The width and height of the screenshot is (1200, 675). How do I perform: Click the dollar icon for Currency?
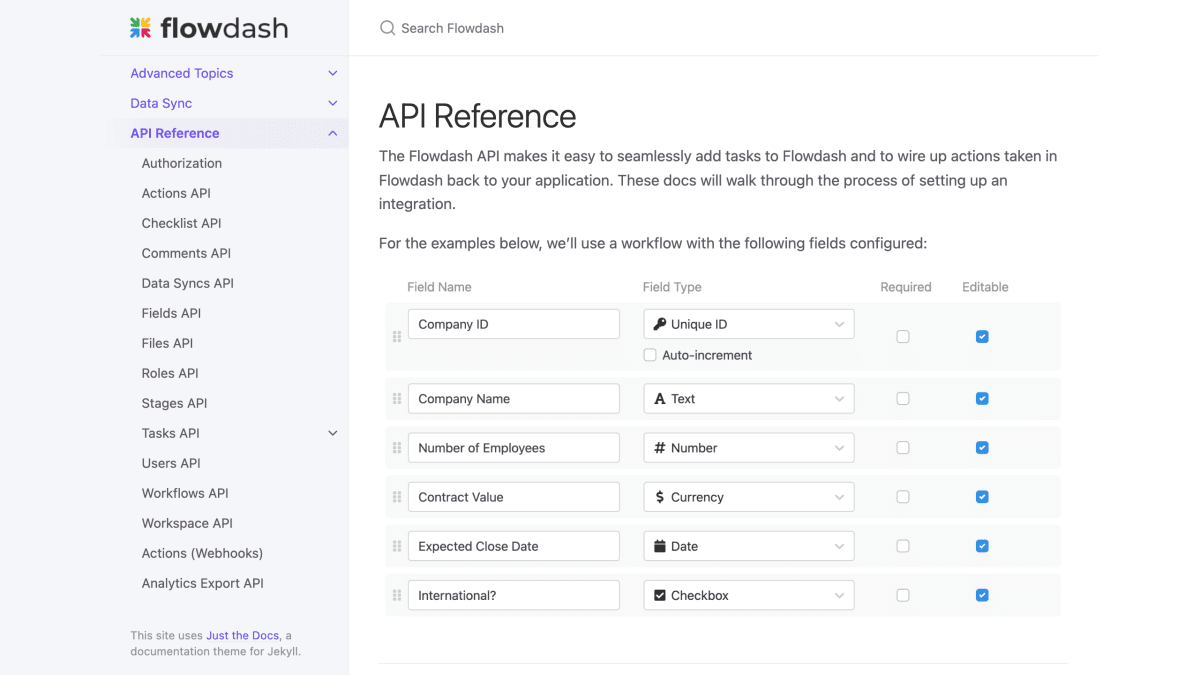coord(660,497)
